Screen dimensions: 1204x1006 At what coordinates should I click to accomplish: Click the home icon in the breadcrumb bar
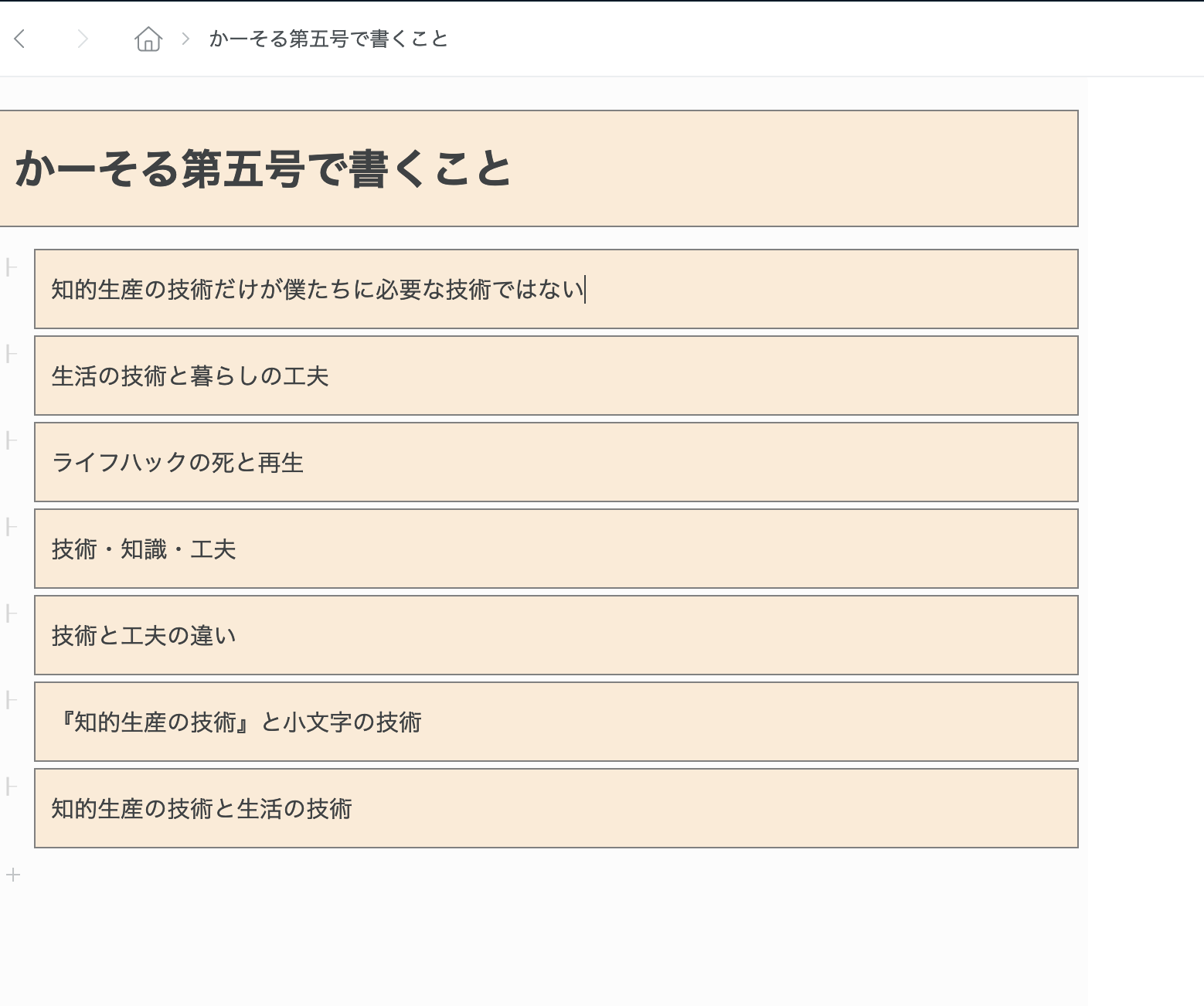[148, 38]
